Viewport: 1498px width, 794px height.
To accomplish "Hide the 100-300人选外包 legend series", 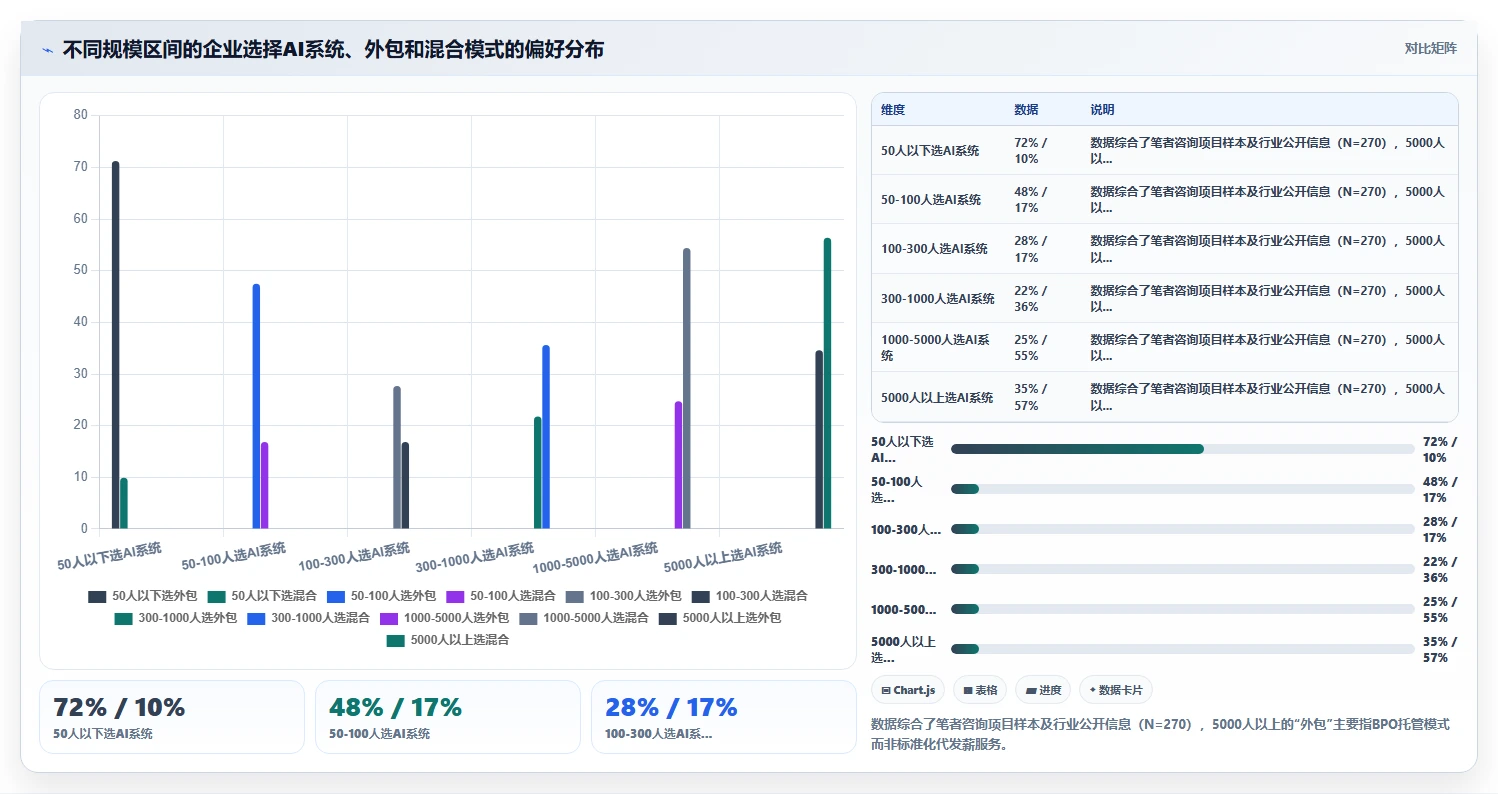I will [x=623, y=596].
